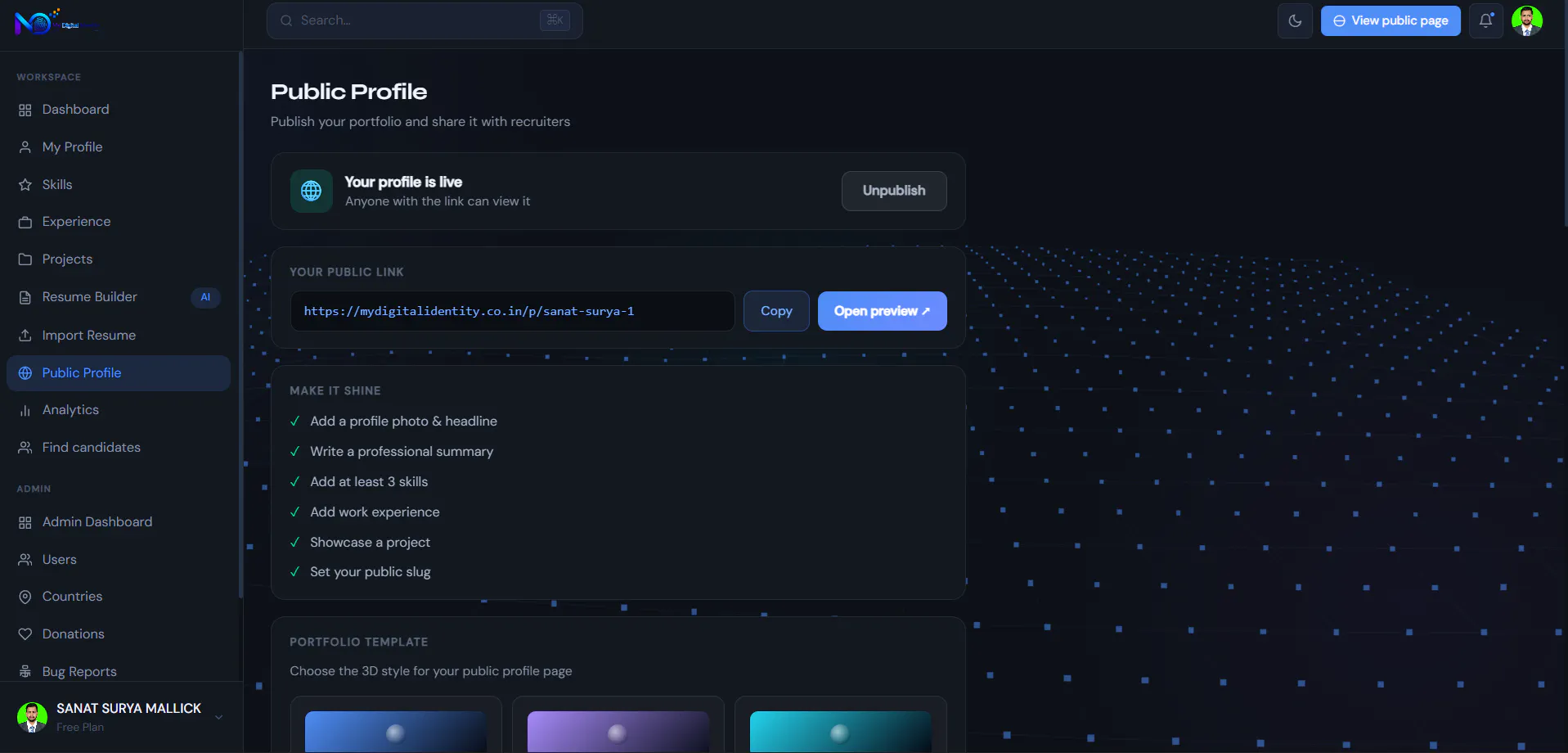Click the profile avatar in top bar
The height and width of the screenshot is (753, 1568).
[1527, 20]
